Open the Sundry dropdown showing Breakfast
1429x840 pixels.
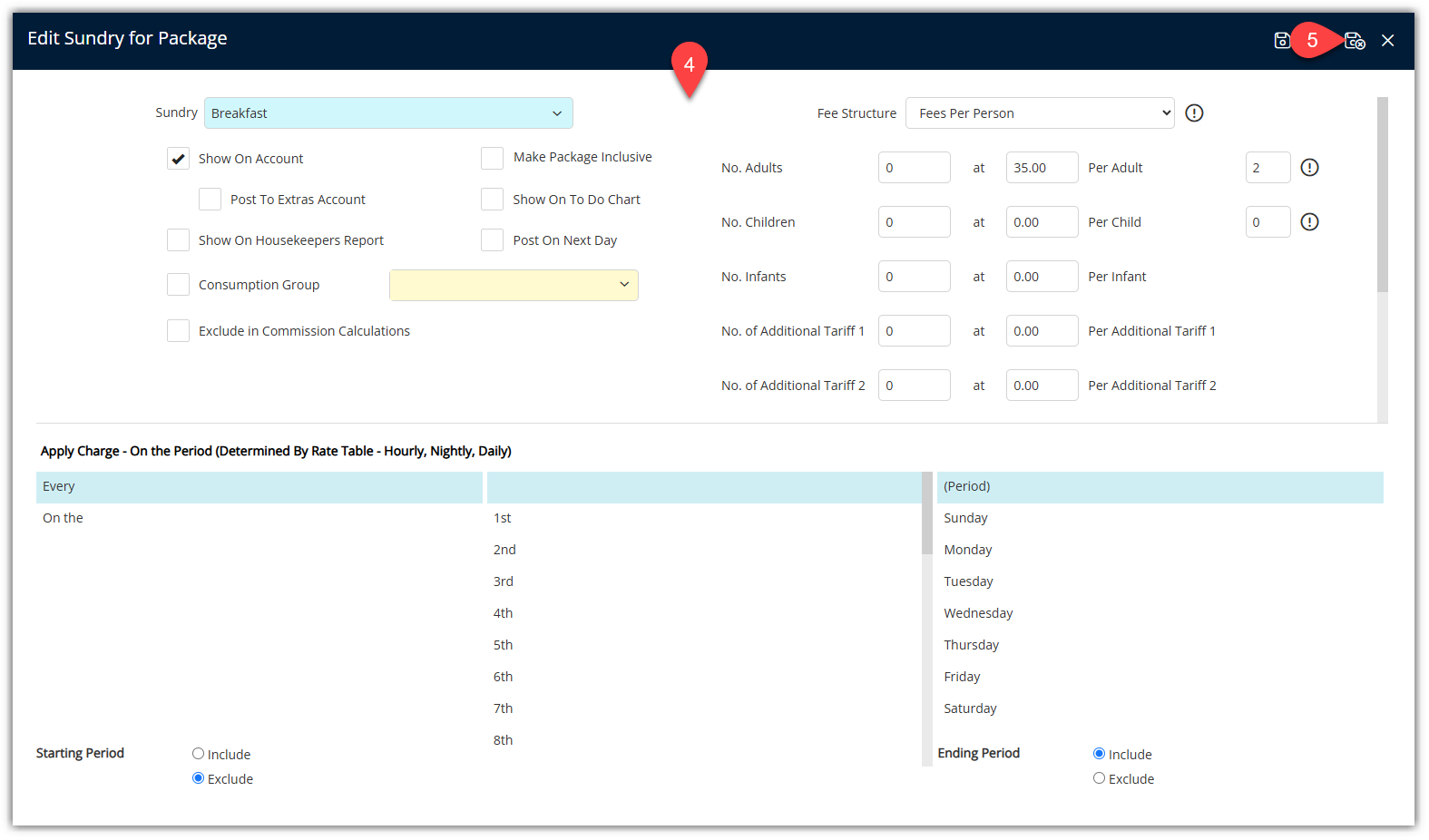click(x=388, y=112)
